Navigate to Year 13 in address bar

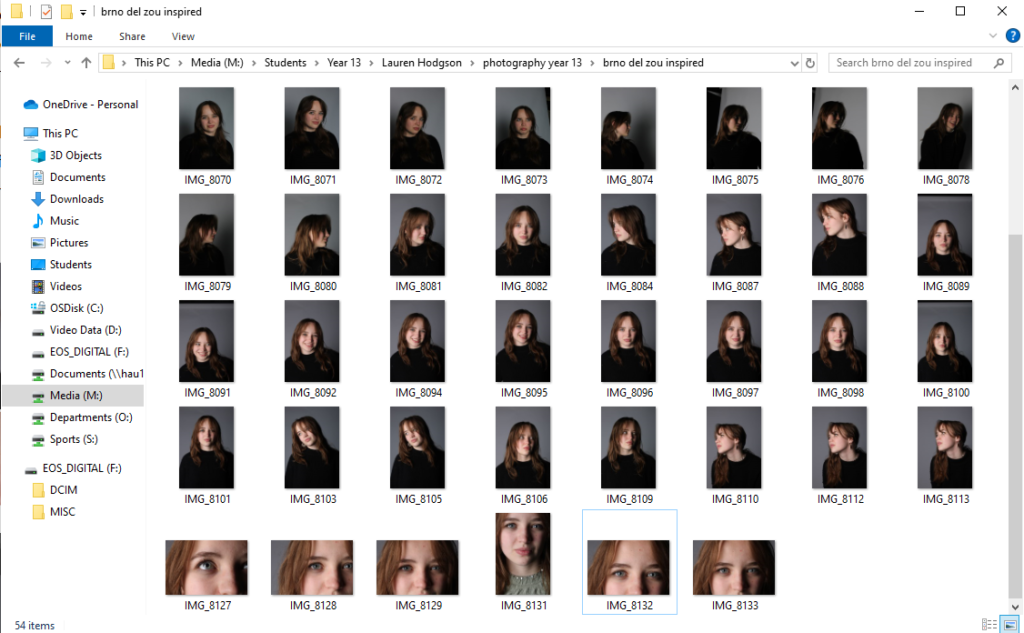344,63
